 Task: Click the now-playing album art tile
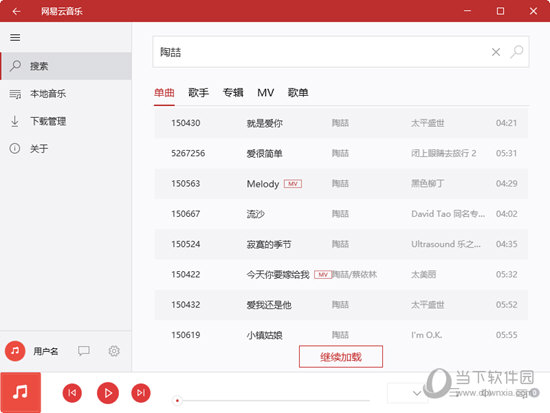(20, 392)
